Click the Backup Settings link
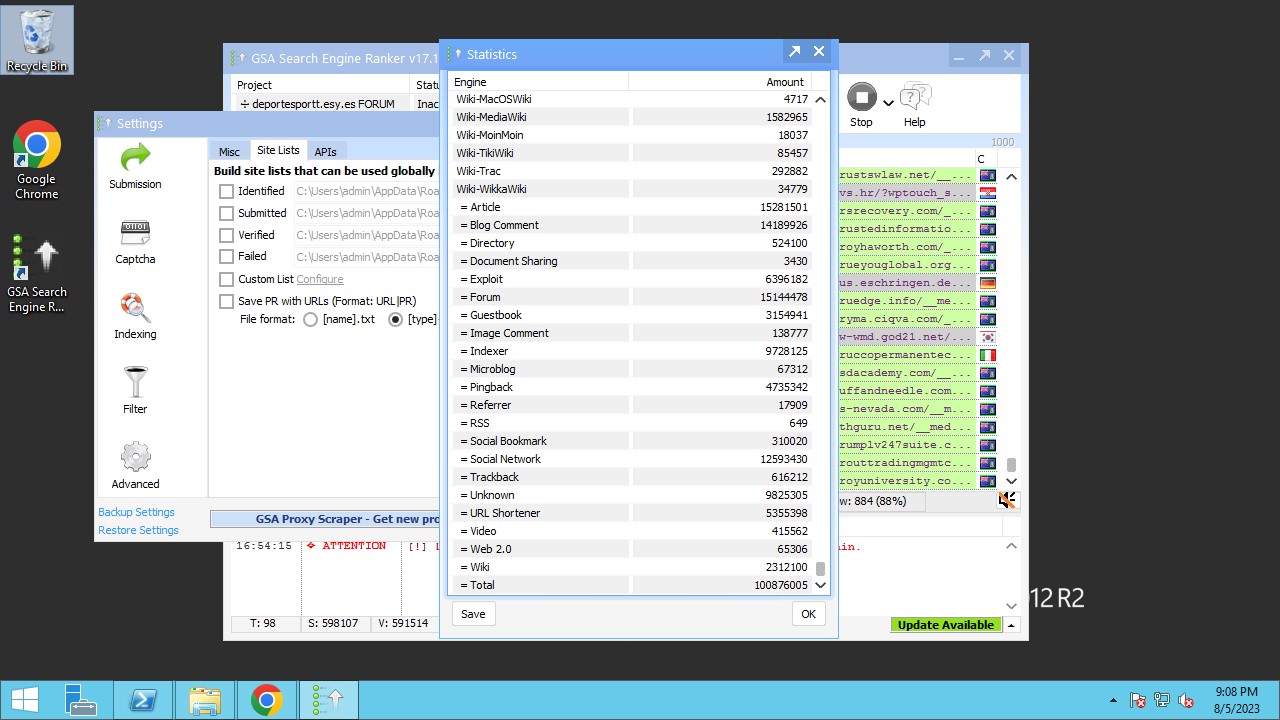Screen dimensions: 1280x720 136,512
